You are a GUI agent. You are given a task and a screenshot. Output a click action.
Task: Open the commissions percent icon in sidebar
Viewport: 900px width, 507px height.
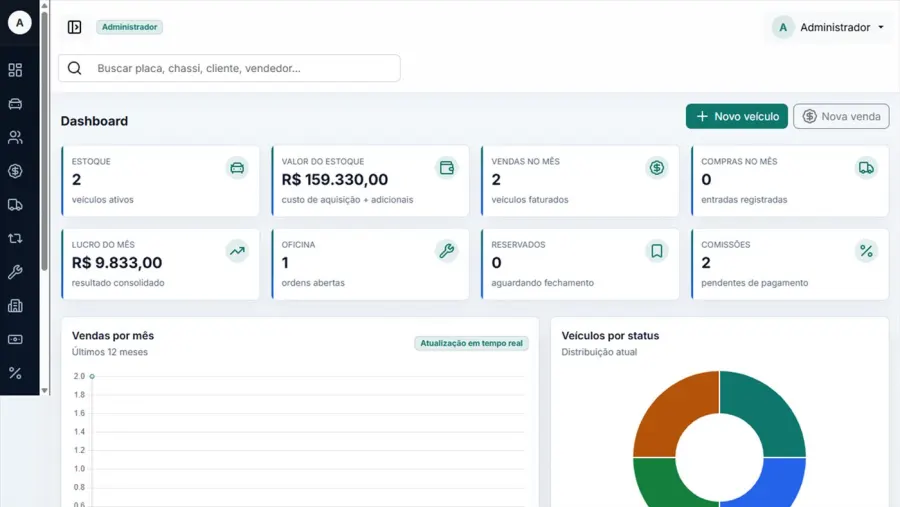[x=15, y=373]
